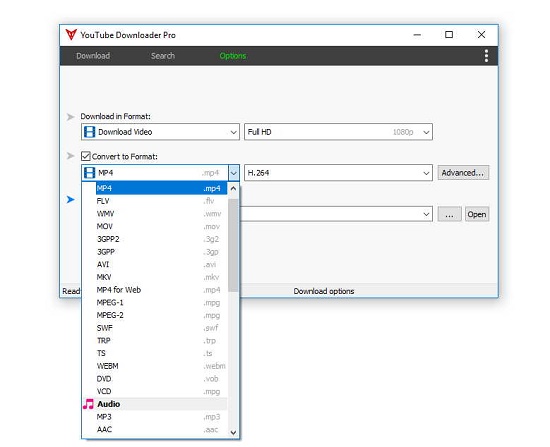
Task: Select 3GPP .3gp format entry
Action: pos(161,252)
